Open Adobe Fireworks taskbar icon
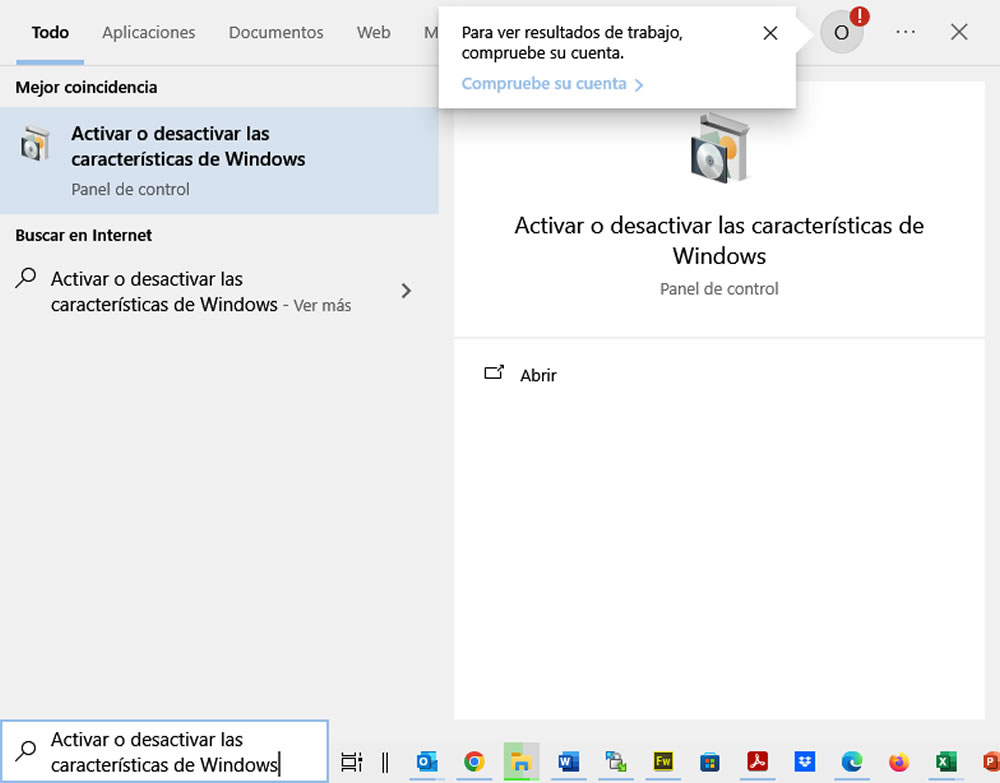Screen dimensions: 1000x783 tap(662, 762)
